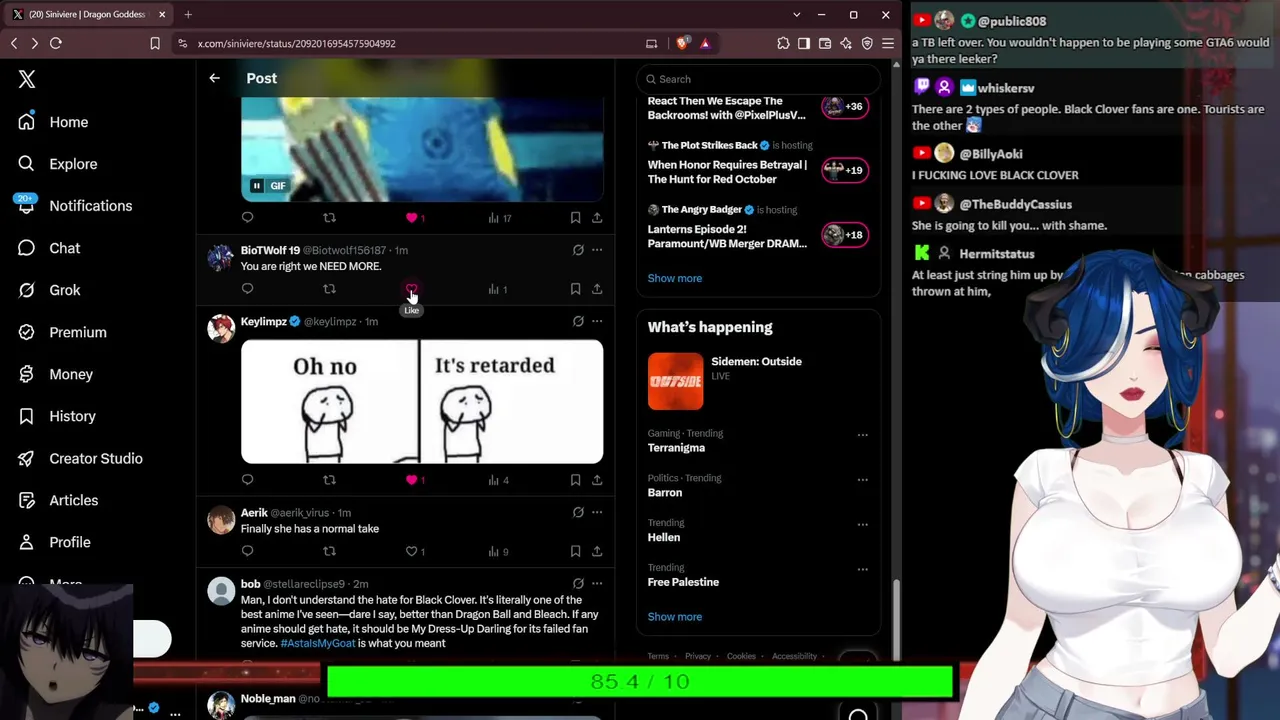Unlike the top GIF post
1280x720 pixels.
tap(411, 217)
